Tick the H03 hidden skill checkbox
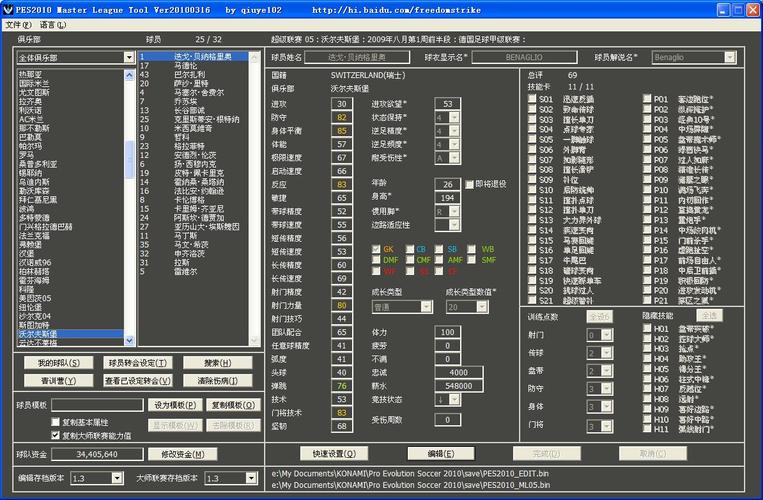This screenshot has width=763, height=500. point(647,349)
